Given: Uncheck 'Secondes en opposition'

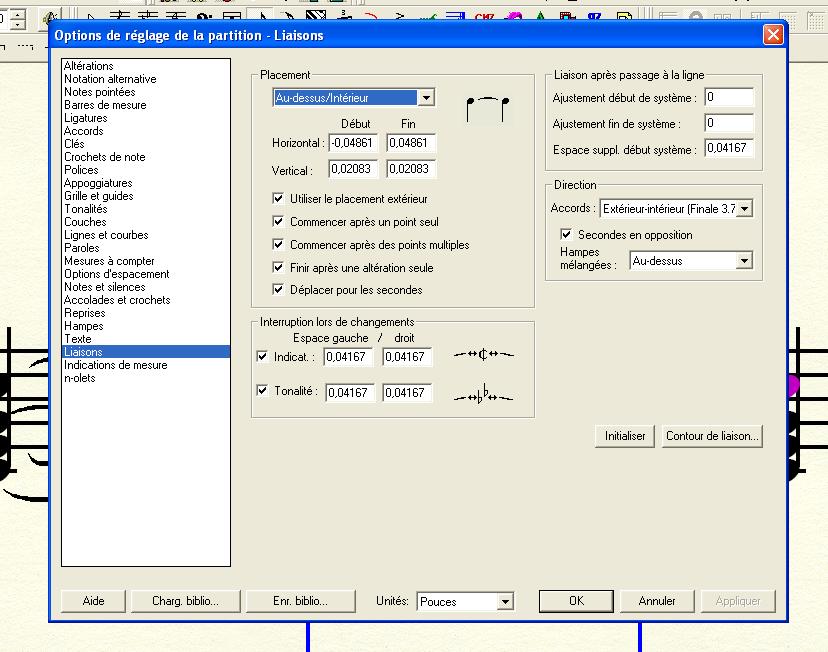Looking at the screenshot, I should coord(568,235).
